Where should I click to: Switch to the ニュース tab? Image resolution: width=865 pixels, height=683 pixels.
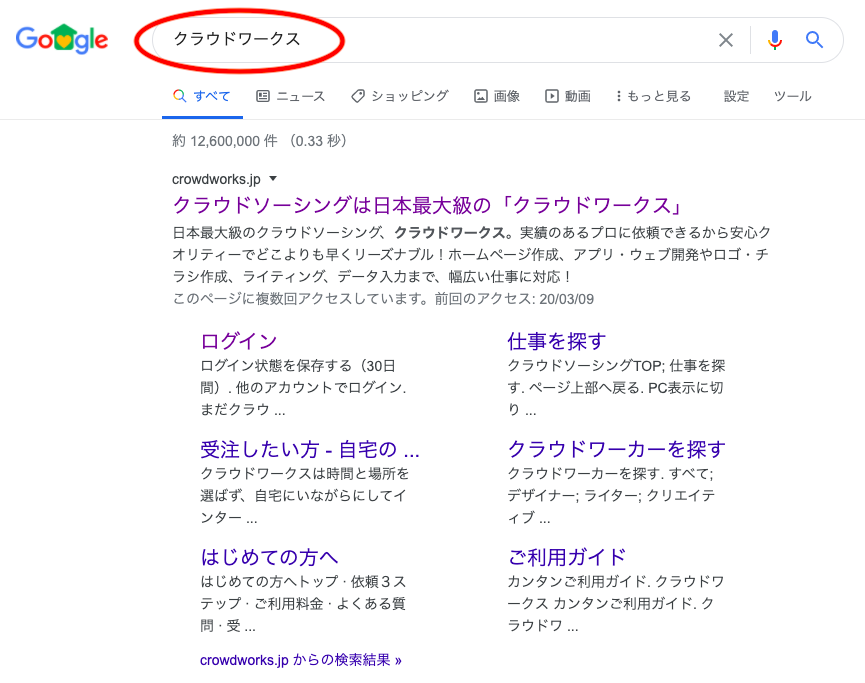pos(291,96)
